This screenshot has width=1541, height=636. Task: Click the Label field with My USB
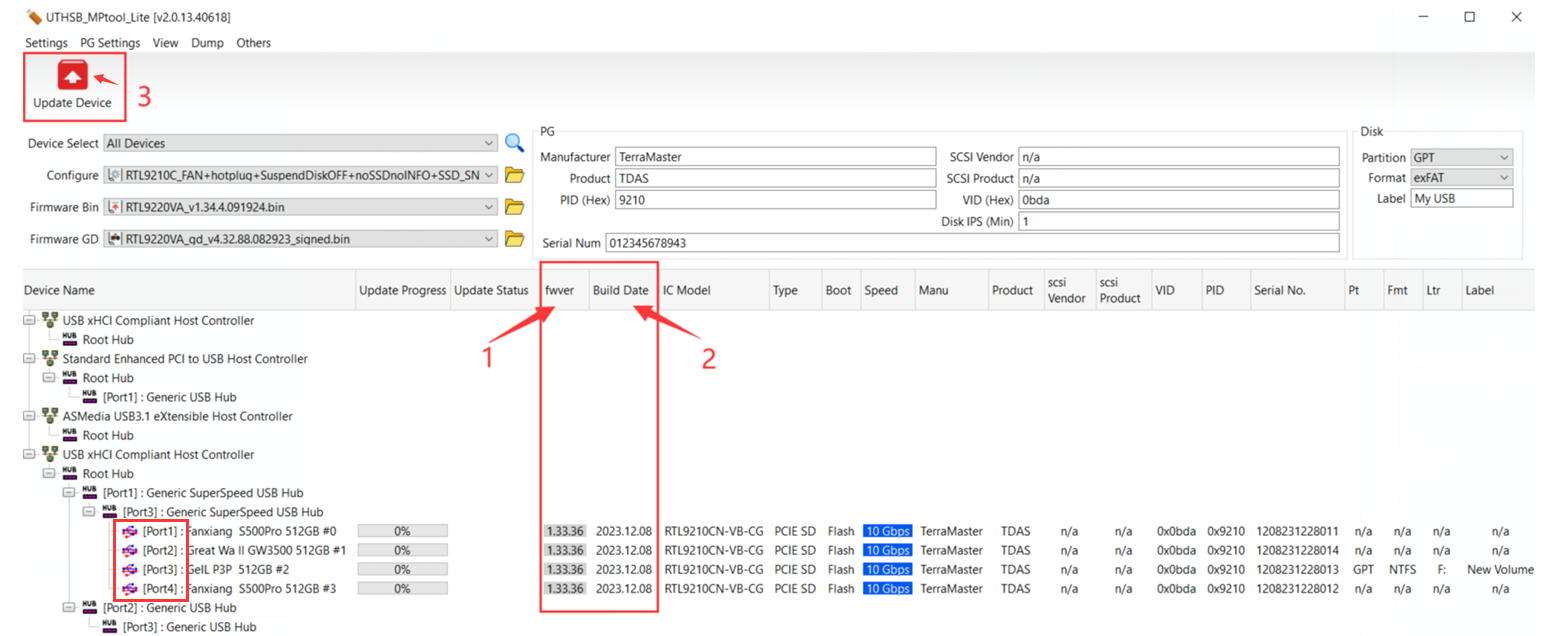[x=1461, y=198]
